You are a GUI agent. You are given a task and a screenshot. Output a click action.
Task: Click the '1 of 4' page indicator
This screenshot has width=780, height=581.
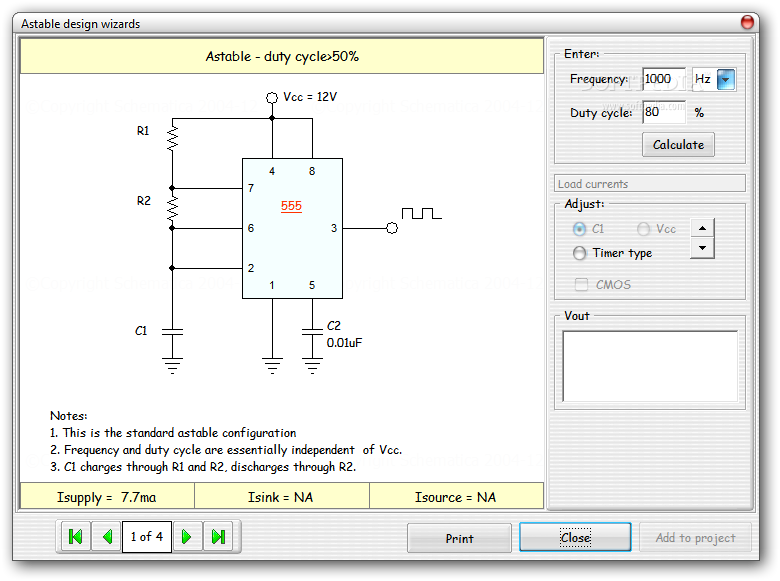click(147, 537)
